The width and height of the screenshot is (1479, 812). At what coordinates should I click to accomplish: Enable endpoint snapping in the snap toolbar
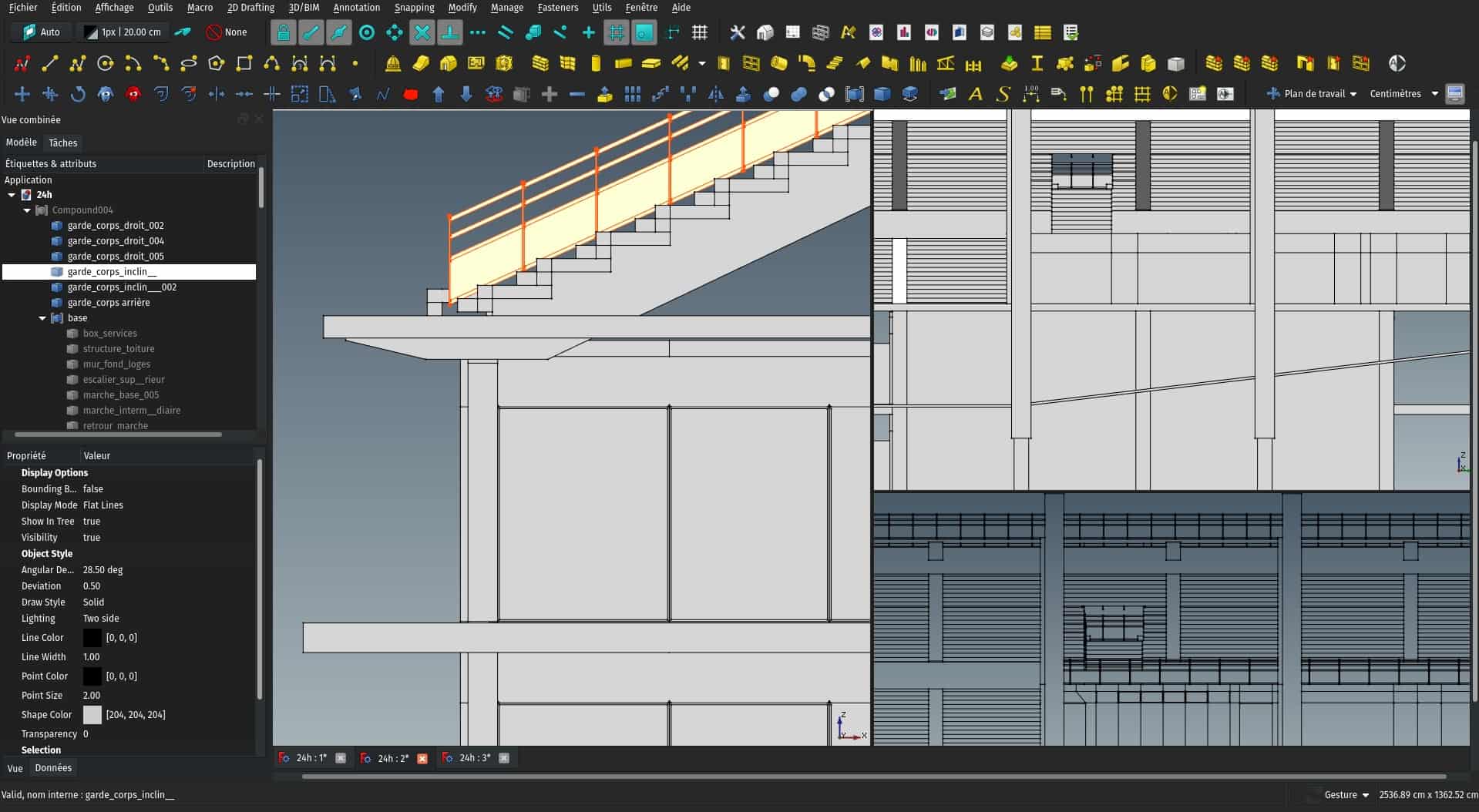tap(311, 32)
